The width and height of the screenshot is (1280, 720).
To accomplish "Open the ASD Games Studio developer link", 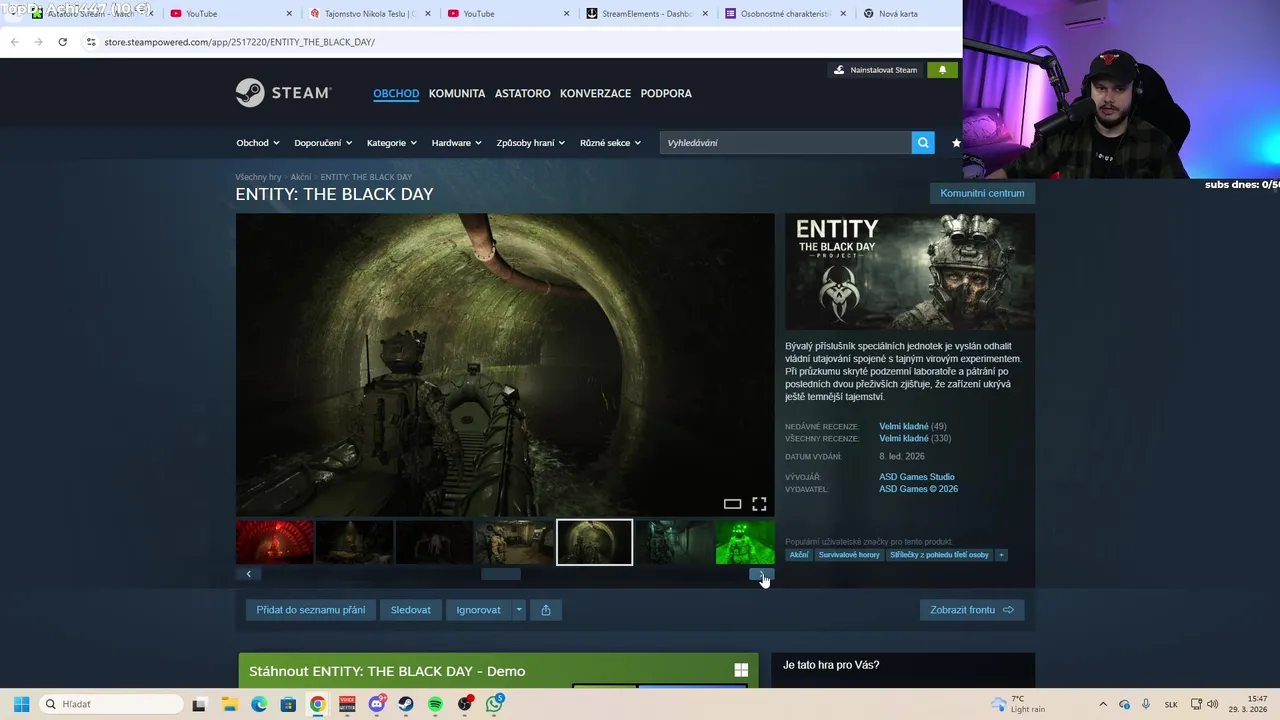I will tap(917, 477).
